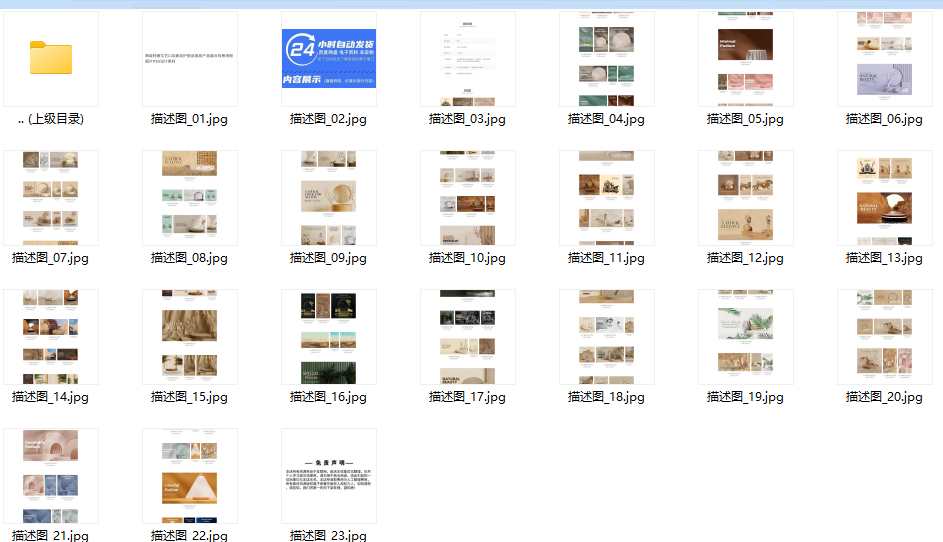Choose the 描述图_06.jpg thumbnail
The image size is (943, 542).
pyautogui.click(x=884, y=59)
